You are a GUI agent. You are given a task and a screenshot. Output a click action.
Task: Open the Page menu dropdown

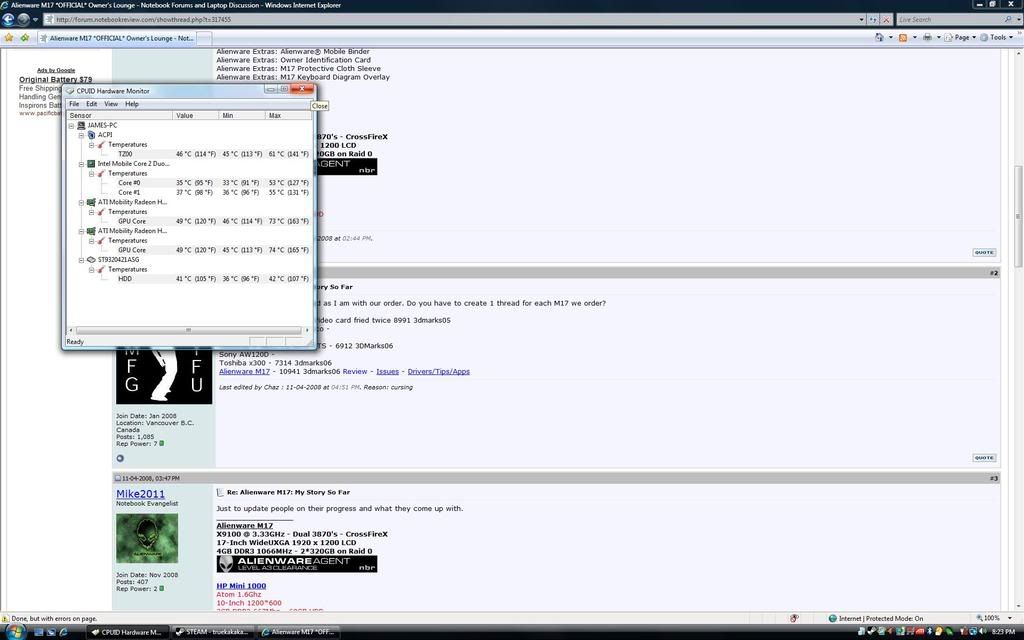960,38
